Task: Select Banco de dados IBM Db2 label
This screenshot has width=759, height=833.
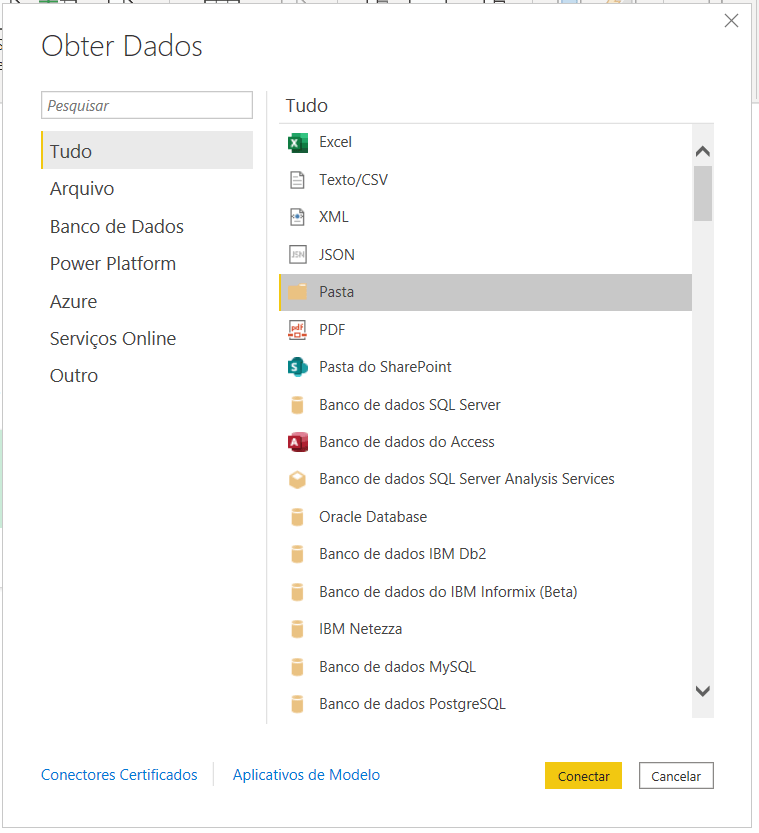Action: (x=402, y=554)
